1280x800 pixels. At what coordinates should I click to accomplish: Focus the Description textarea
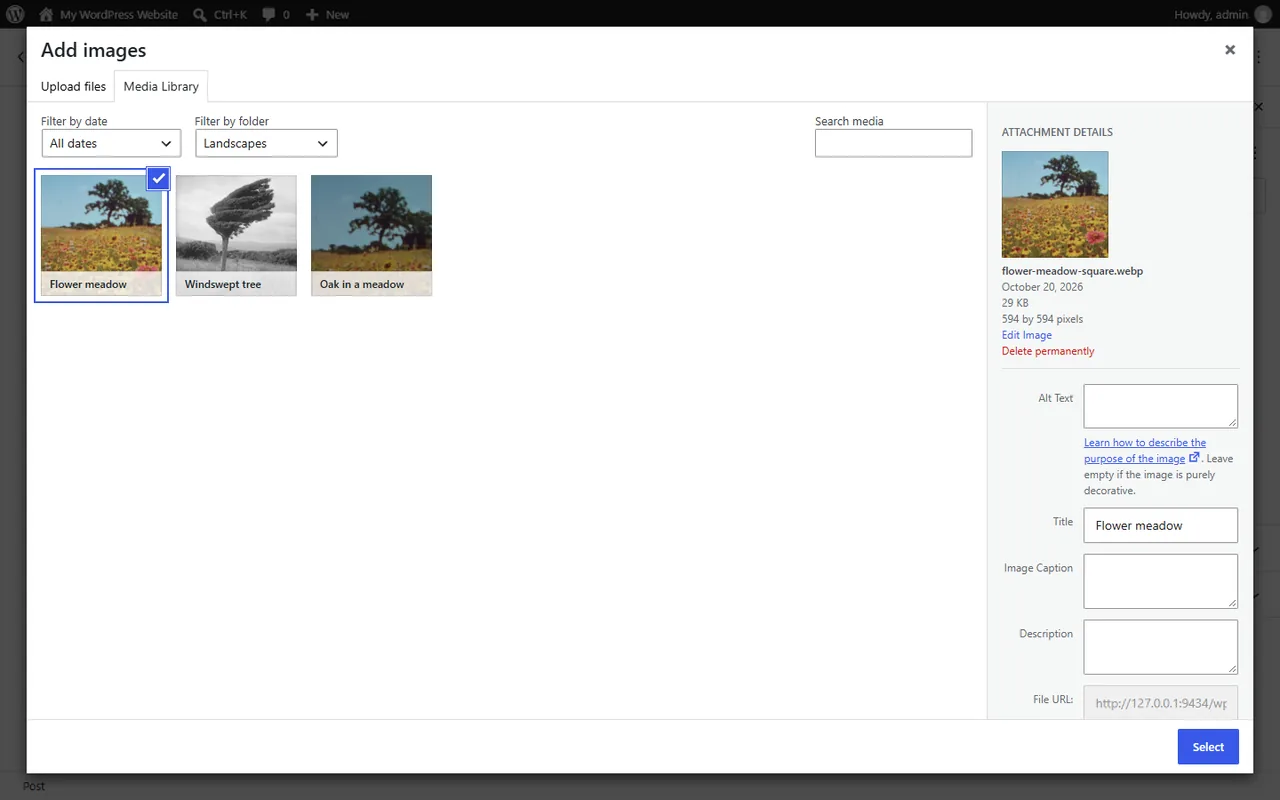point(1161,647)
